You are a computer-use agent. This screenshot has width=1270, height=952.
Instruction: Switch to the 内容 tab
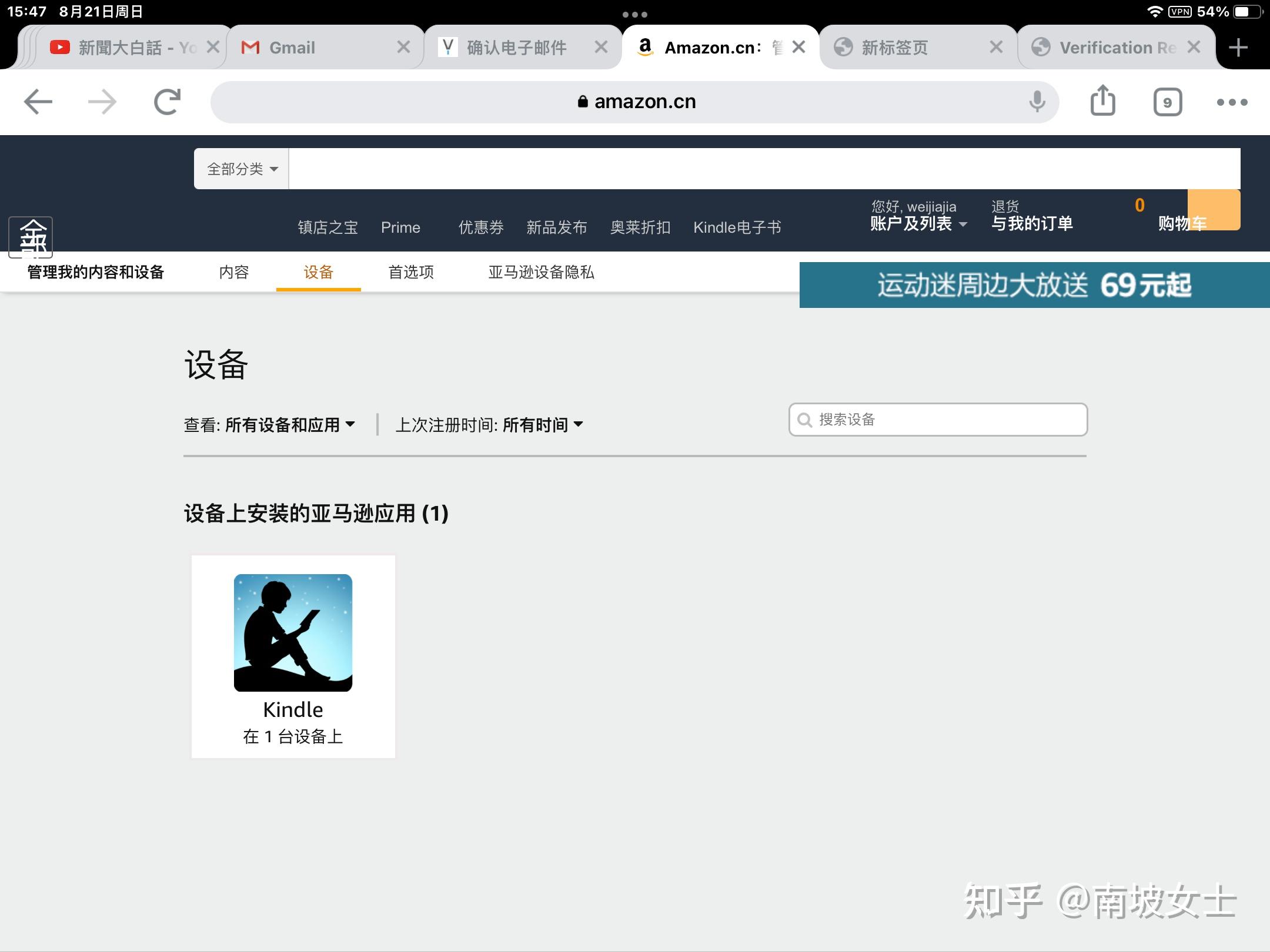(233, 273)
